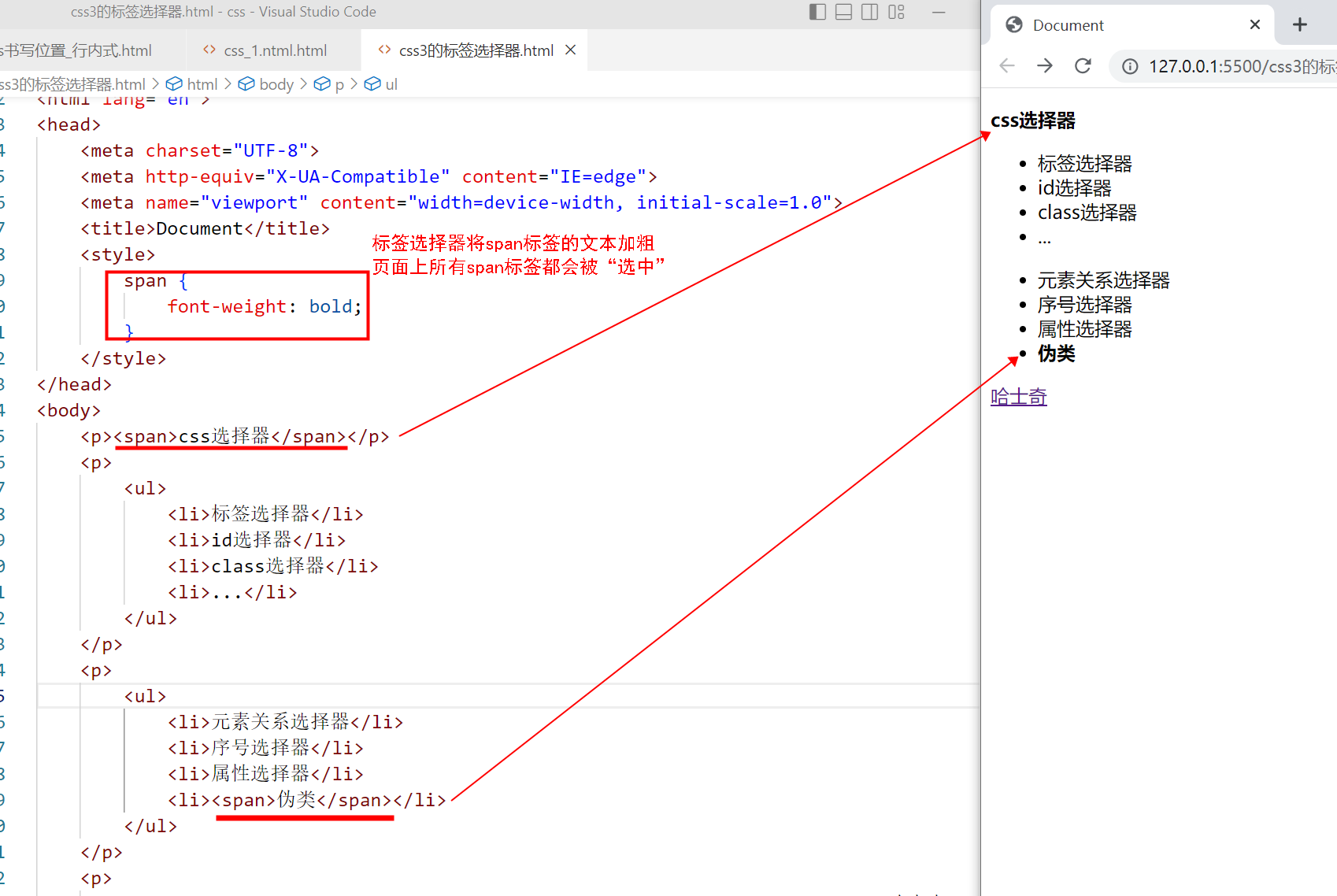1337x896 pixels.
Task: Open the html breadcrumb dropdown
Action: [x=202, y=83]
